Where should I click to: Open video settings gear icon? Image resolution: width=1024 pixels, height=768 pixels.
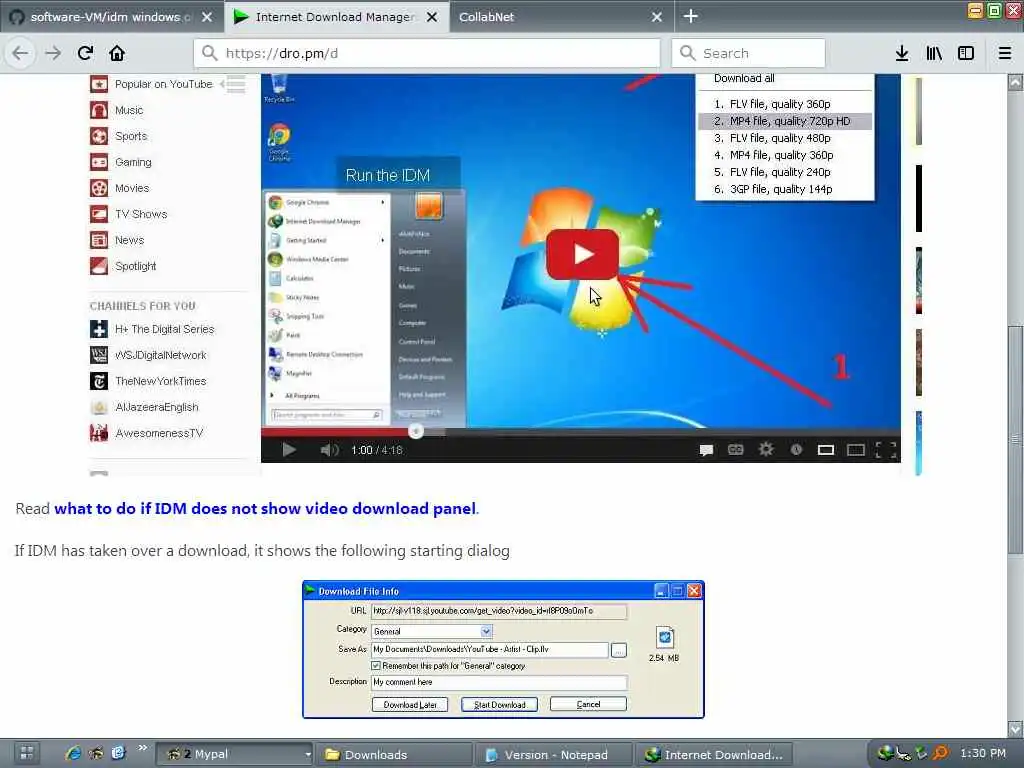[765, 449]
